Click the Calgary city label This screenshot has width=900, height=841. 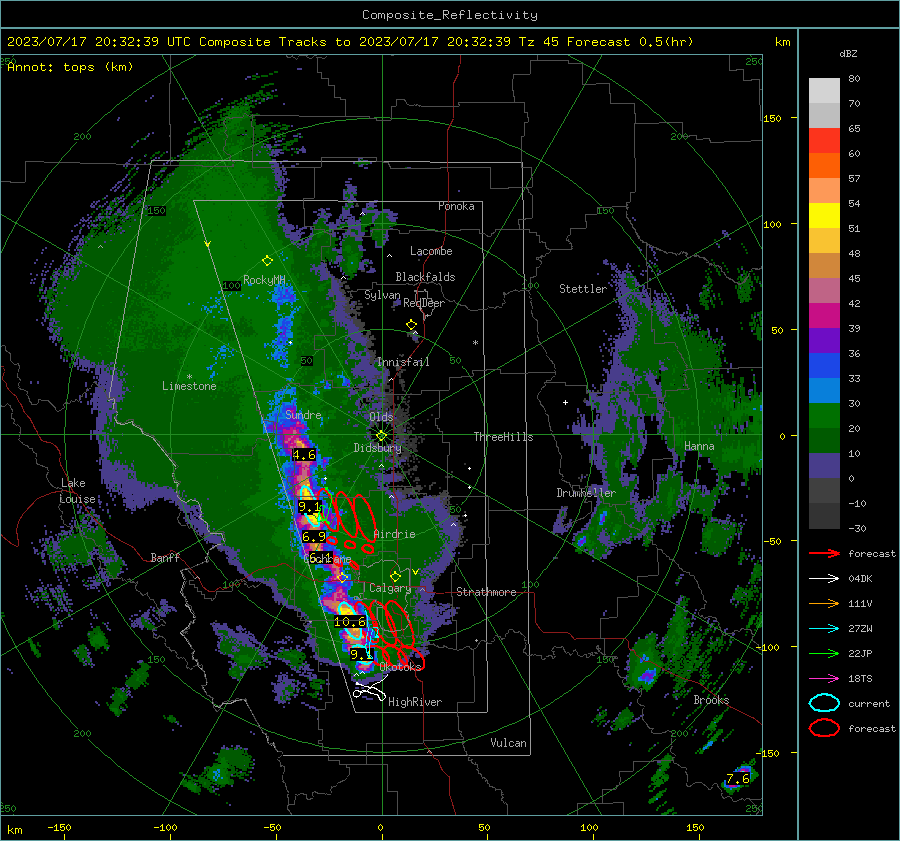(390, 588)
